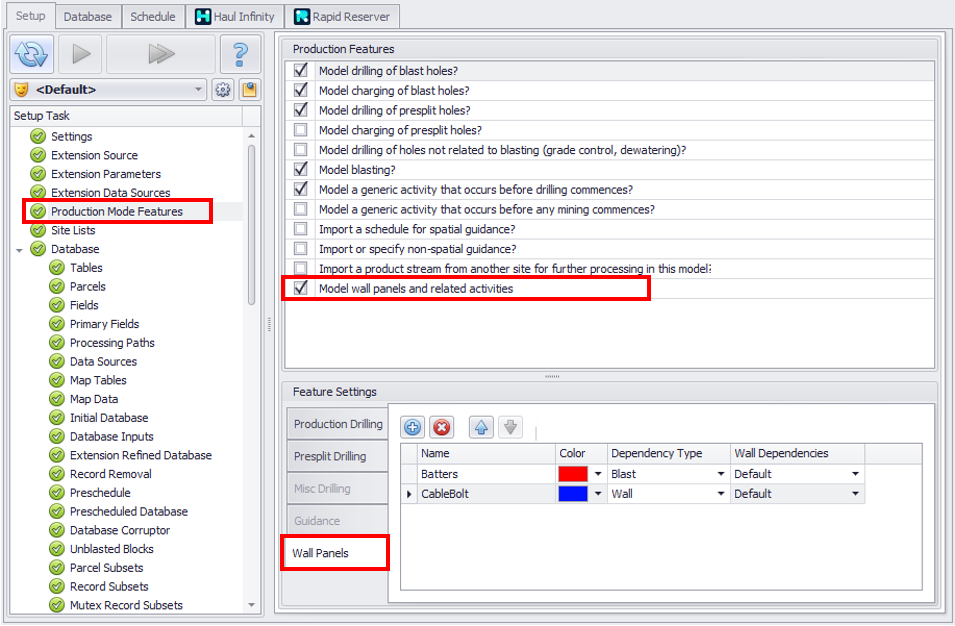Select Production Mode Features setup task
This screenshot has height=626, width=955.
tap(117, 211)
